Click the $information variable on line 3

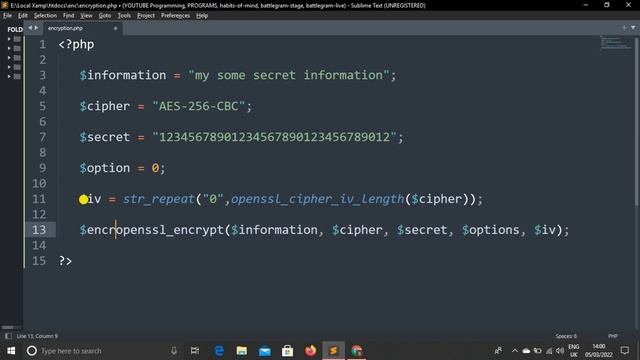pos(123,75)
